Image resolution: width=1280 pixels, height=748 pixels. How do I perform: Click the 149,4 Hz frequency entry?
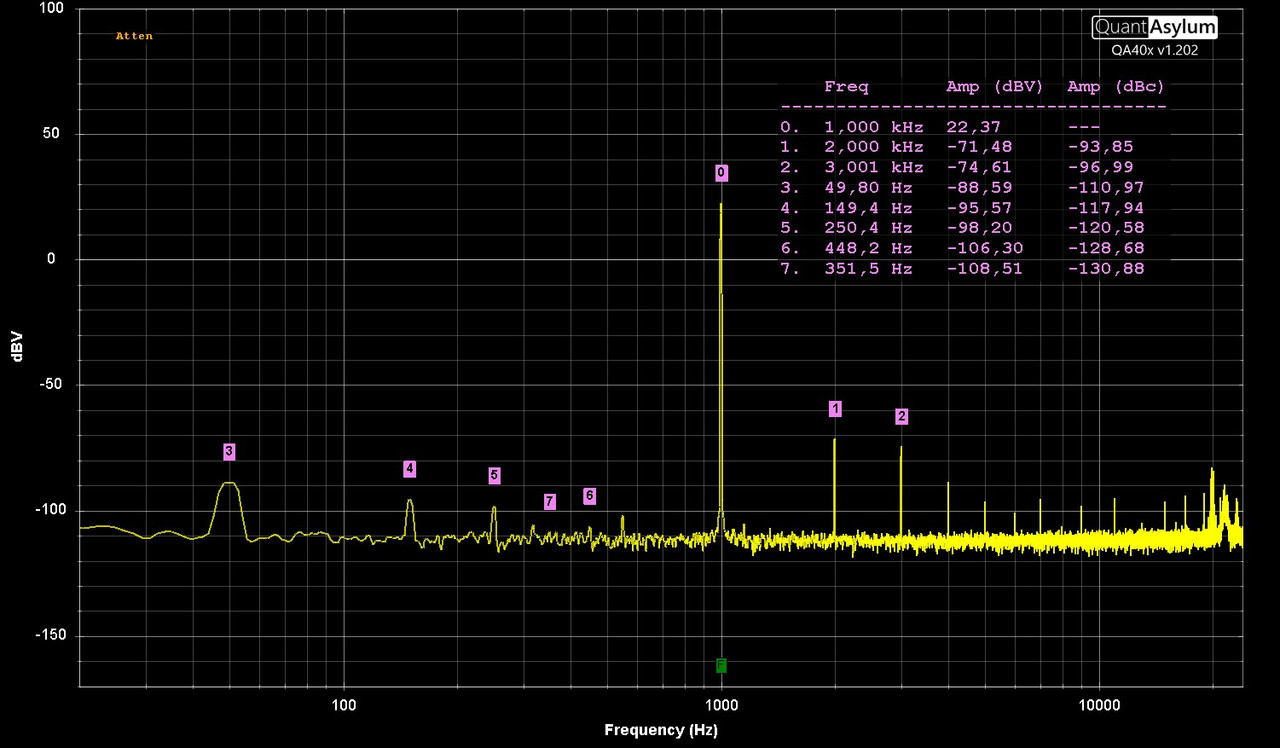869,208
